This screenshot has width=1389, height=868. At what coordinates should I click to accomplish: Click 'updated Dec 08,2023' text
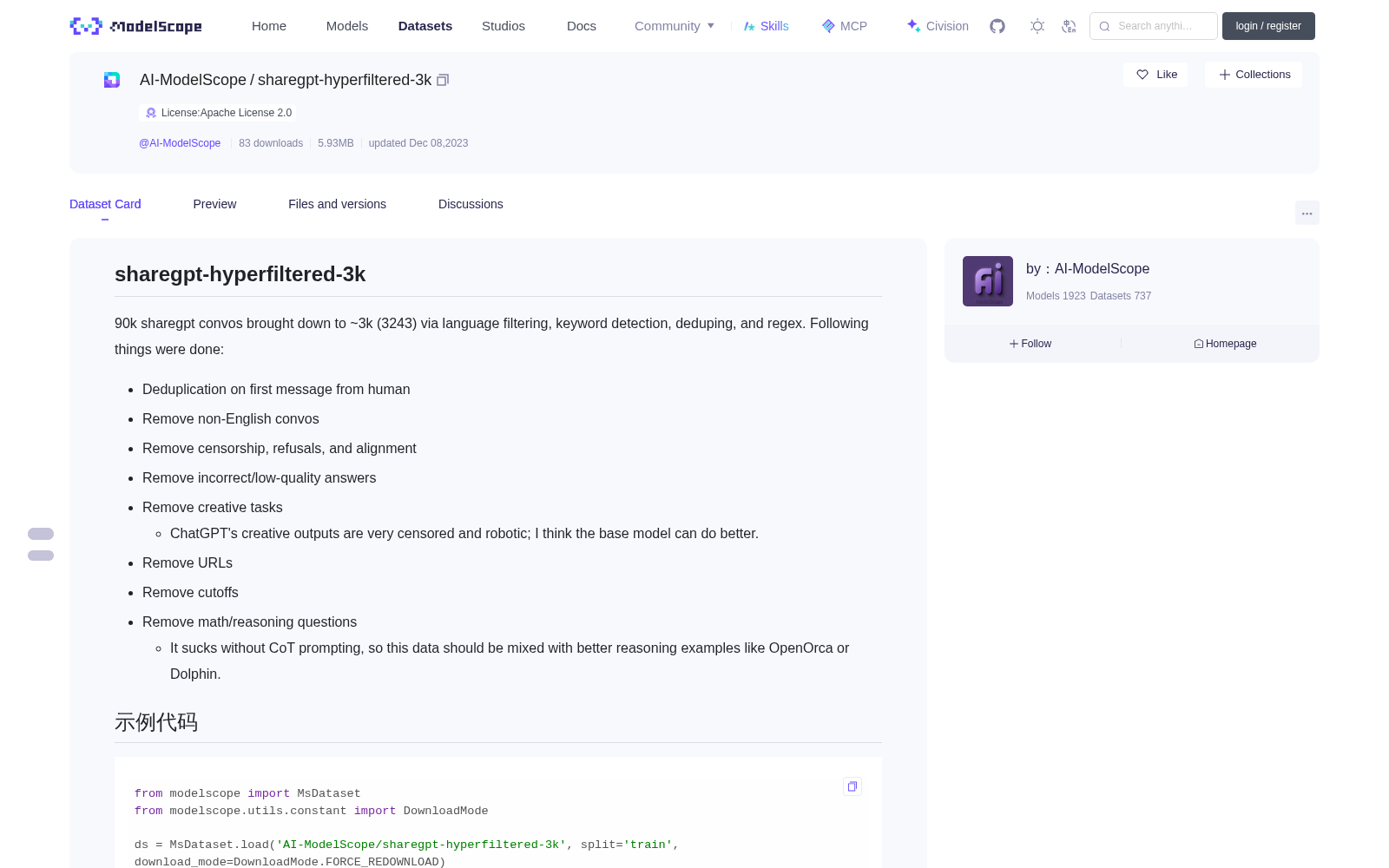(x=418, y=143)
